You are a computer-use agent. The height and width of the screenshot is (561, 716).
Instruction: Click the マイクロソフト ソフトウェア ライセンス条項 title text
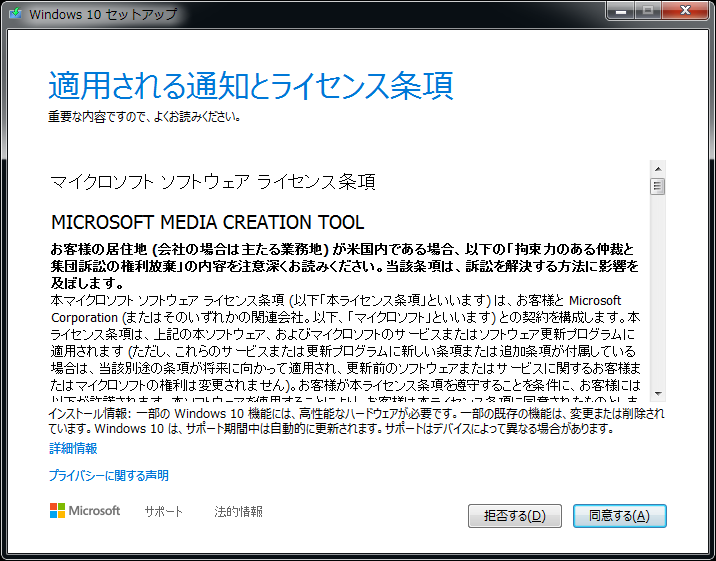pyautogui.click(x=213, y=182)
